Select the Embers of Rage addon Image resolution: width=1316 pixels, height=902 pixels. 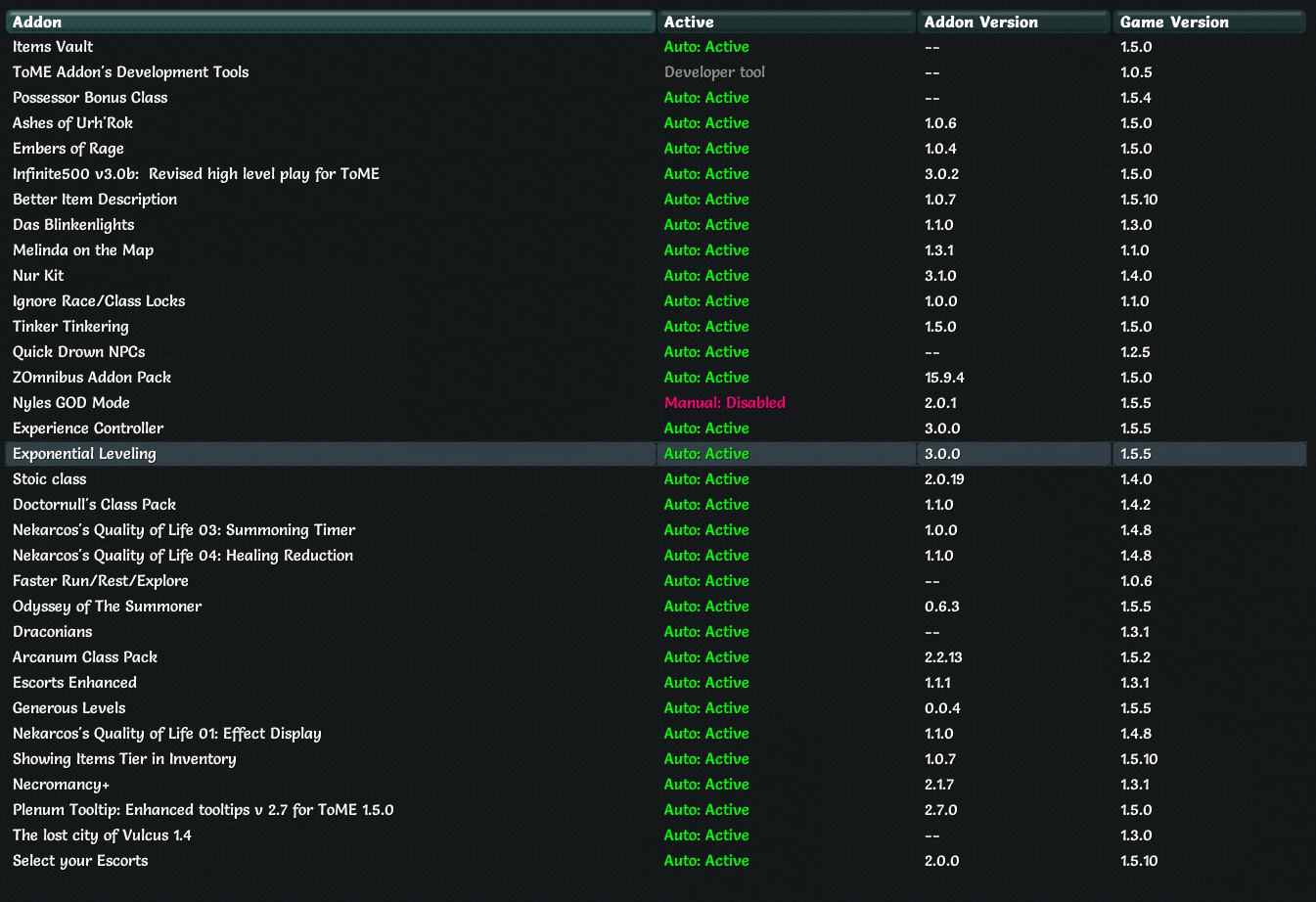click(68, 149)
